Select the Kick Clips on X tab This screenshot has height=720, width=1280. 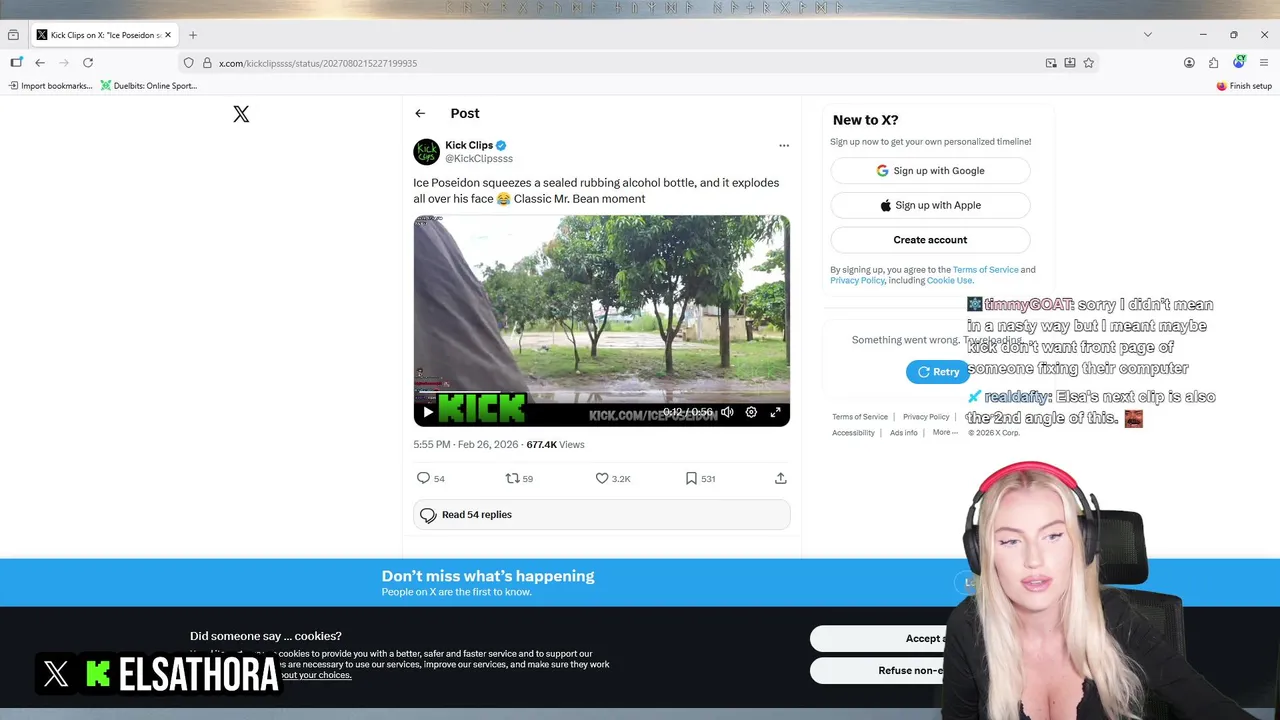[x=104, y=35]
